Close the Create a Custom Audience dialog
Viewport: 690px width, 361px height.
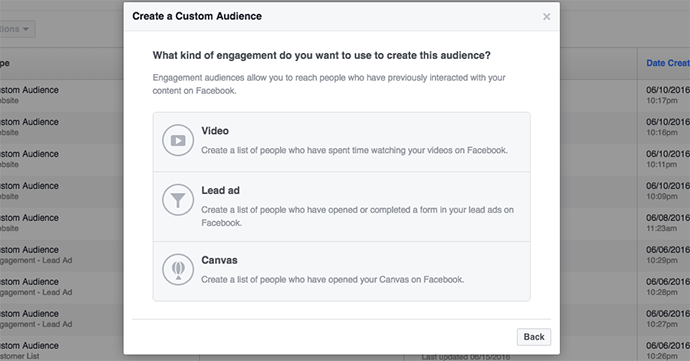(547, 17)
